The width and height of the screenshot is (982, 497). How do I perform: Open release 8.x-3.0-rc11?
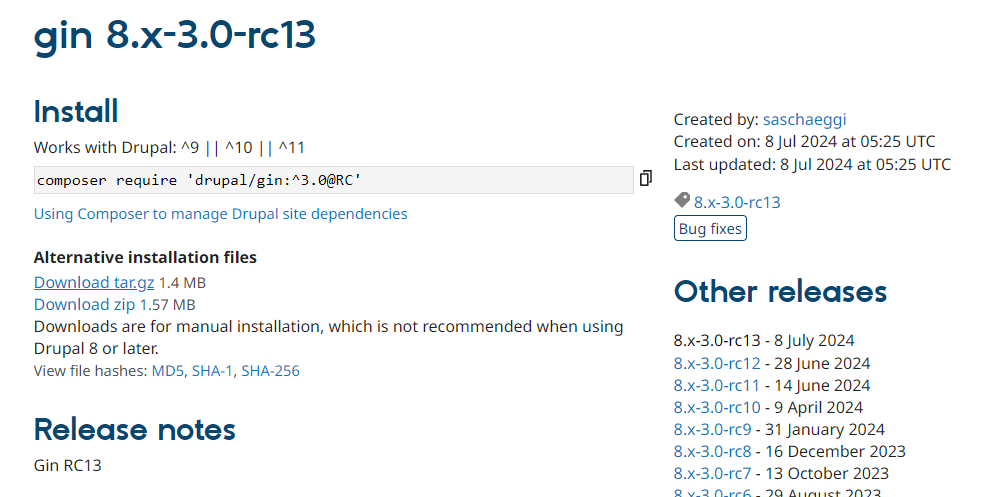(x=716, y=386)
